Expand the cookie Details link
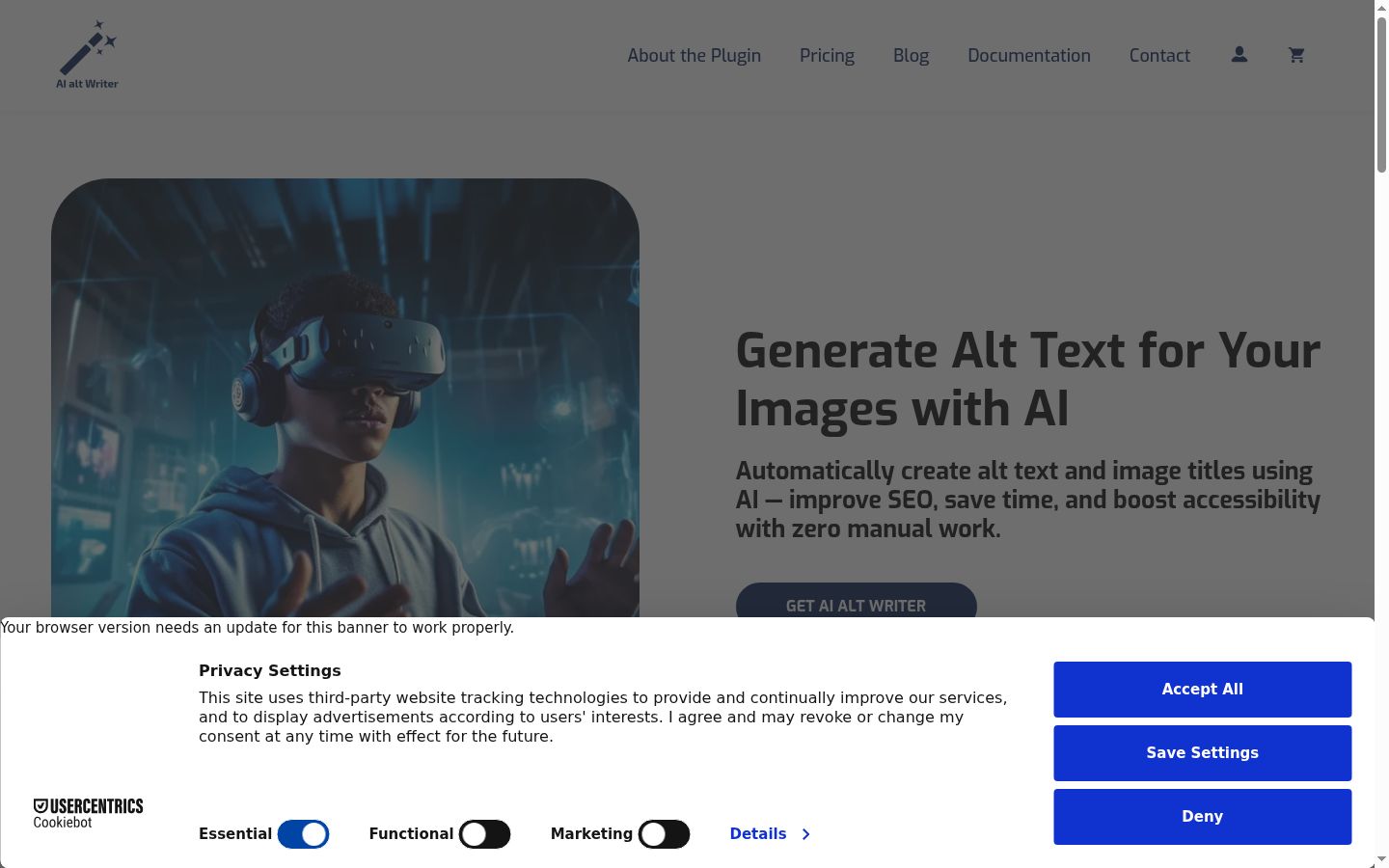 point(758,834)
